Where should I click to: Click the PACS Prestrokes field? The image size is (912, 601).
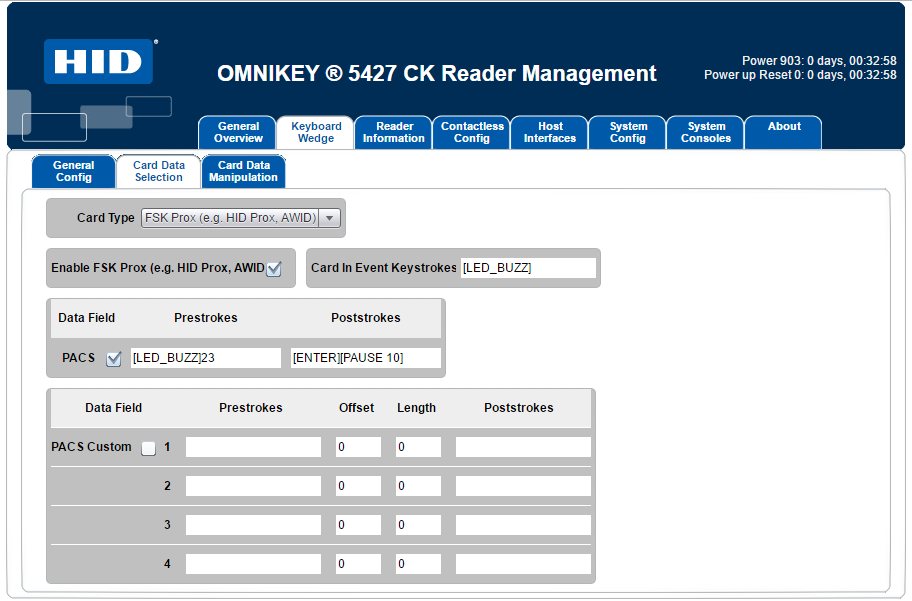tap(206, 358)
